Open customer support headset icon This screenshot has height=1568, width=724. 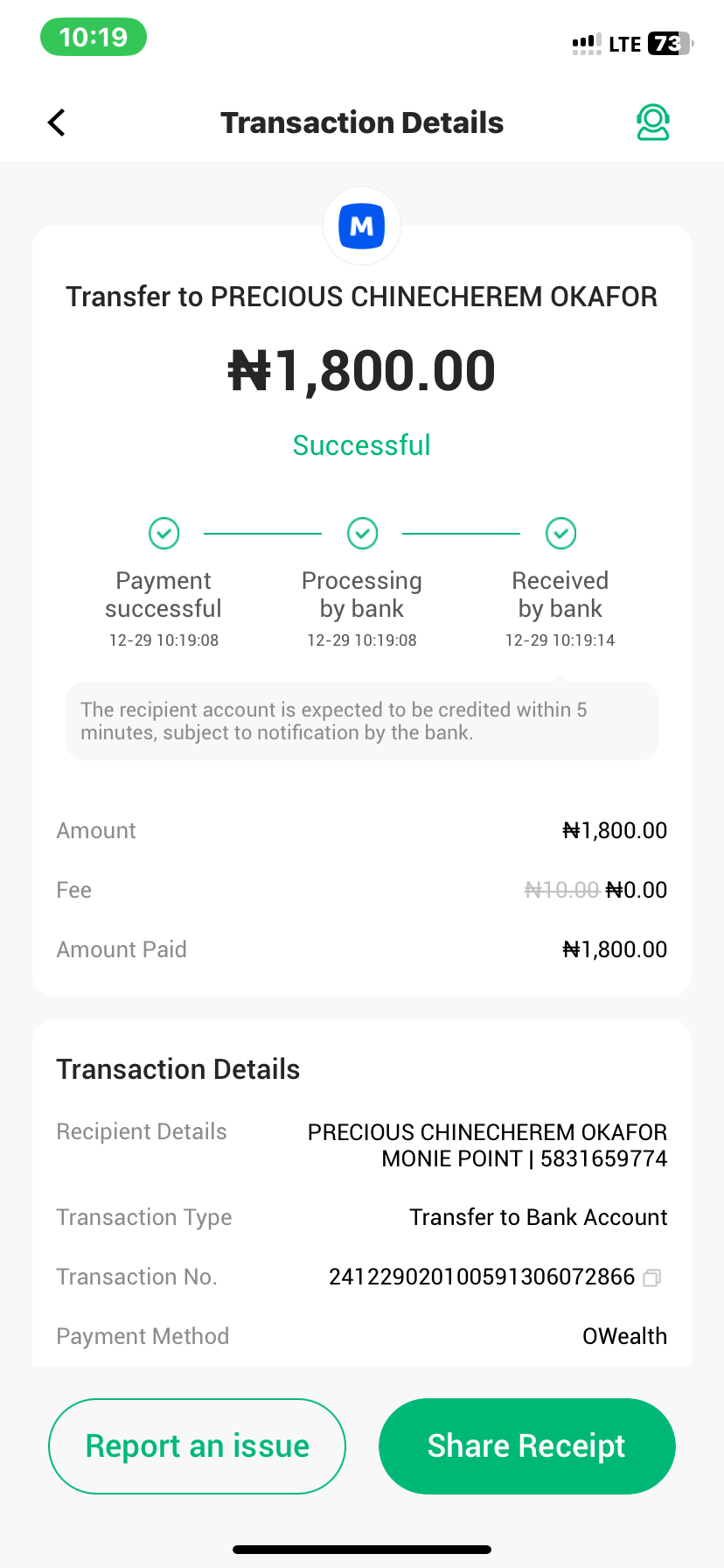pyautogui.click(x=652, y=122)
